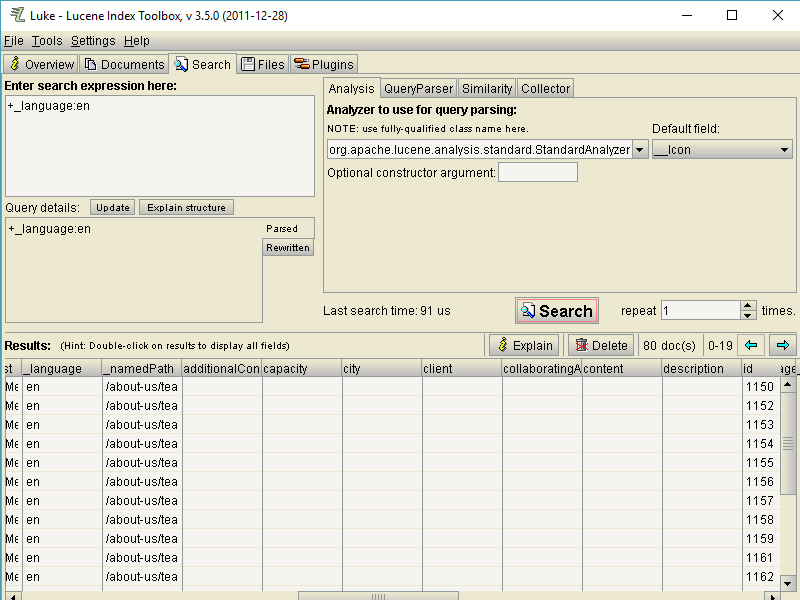
Task: Select the Rewritten query view tab
Action: 288,247
